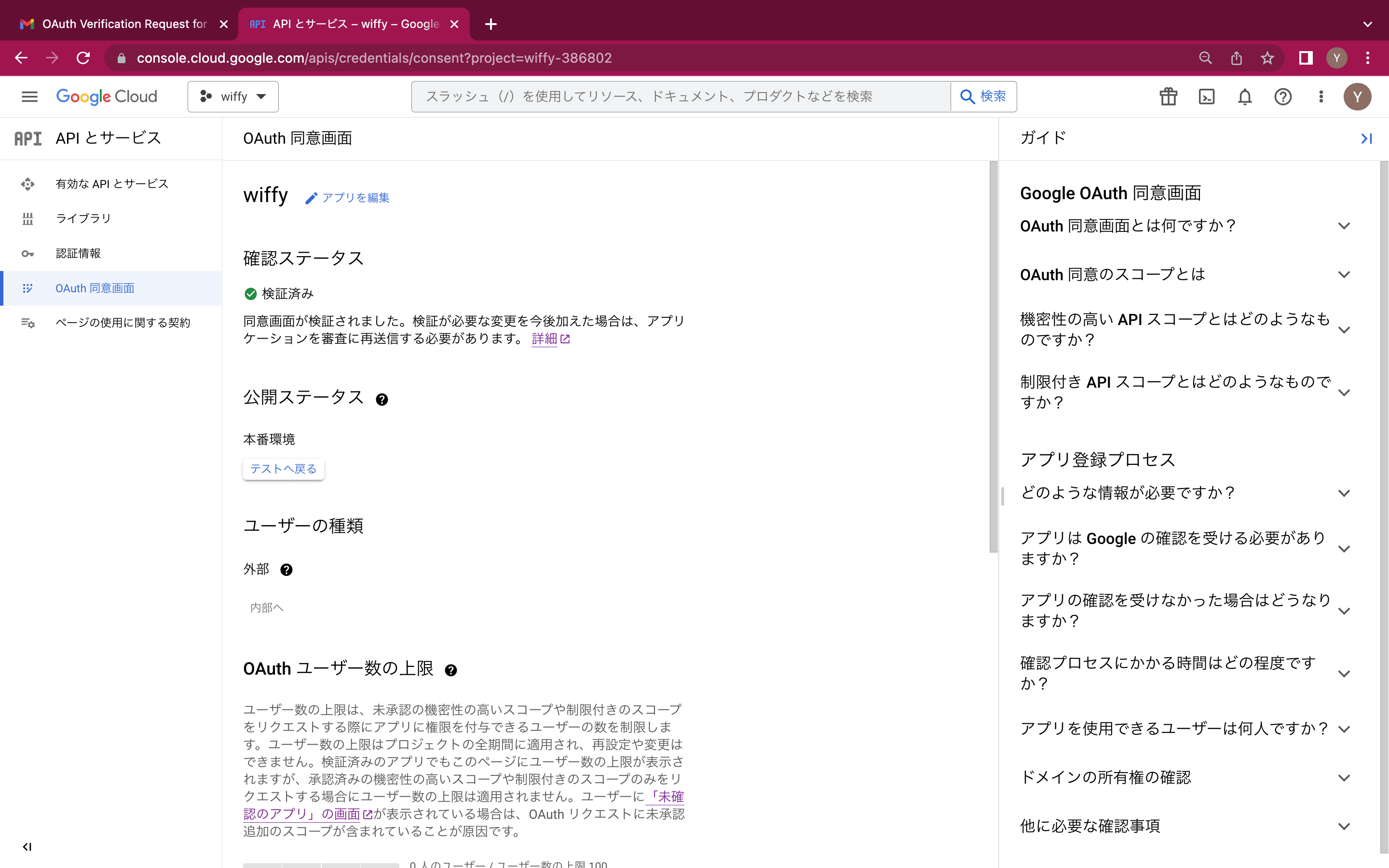Viewport: 1389px width, 868px height.
Task: Select OAuth 同意画面 in sidebar
Action: 111,288
